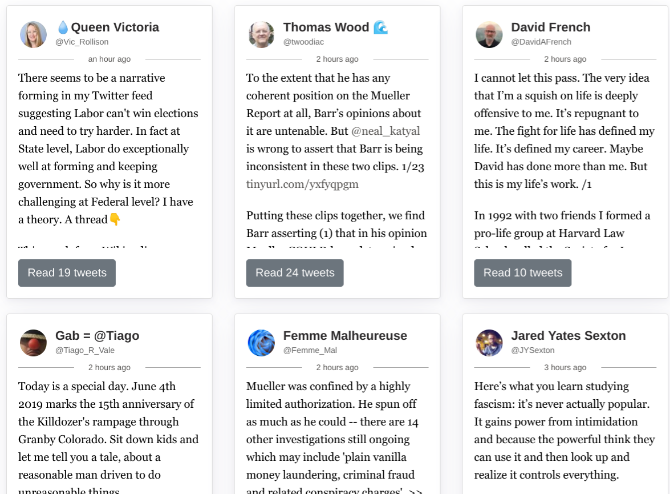Click Femme Malheureuse's profile avatar
Image resolution: width=670 pixels, height=494 pixels.
pos(261,343)
